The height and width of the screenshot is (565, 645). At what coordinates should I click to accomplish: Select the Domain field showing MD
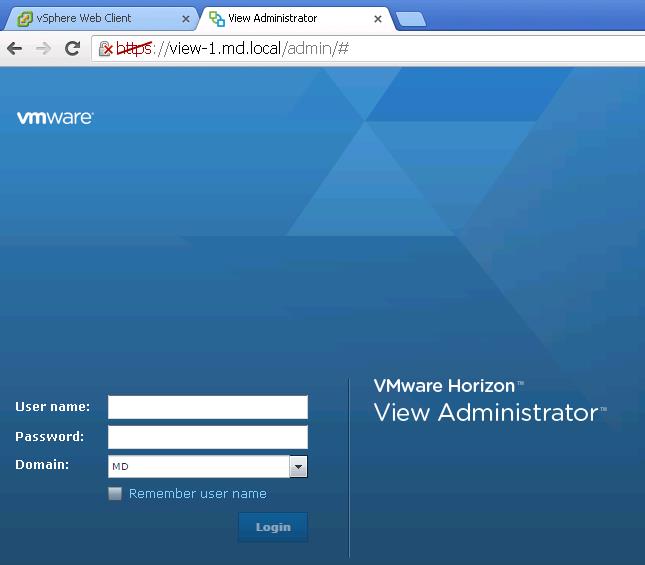tap(198, 466)
